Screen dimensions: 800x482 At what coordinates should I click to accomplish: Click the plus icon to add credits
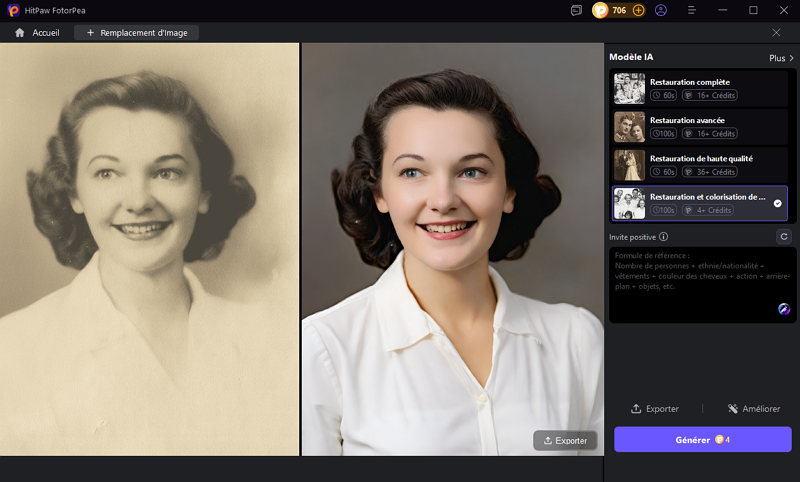[x=639, y=10]
